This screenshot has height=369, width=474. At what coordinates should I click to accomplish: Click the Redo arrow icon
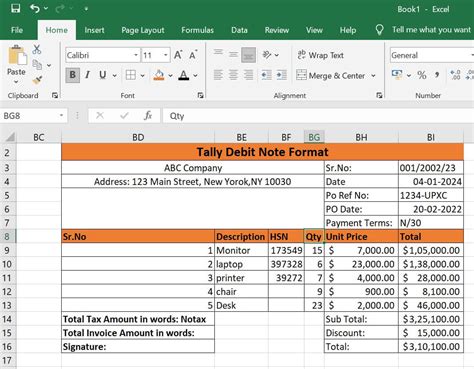[x=60, y=8]
